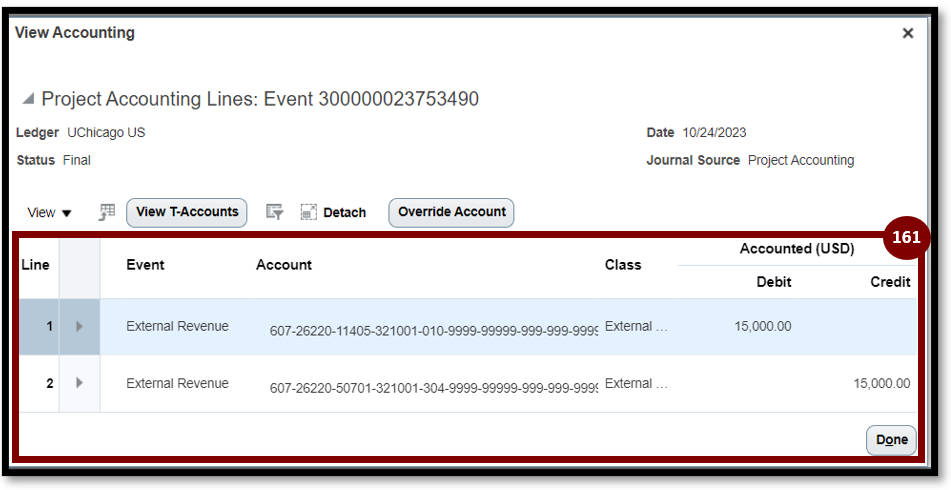Click the truncated Class cell in line 2

pyautogui.click(x=636, y=383)
